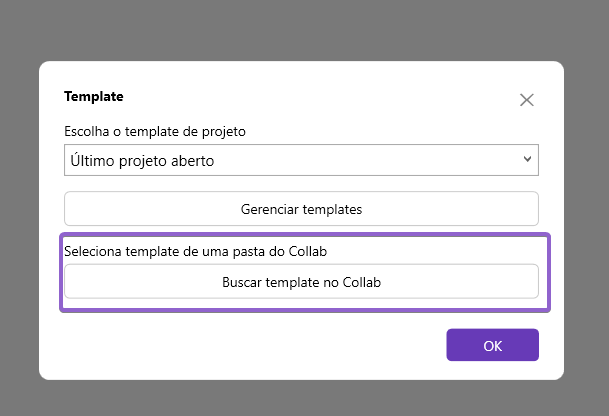Dismiss the dialog using the top-right cross icon

pyautogui.click(x=527, y=100)
